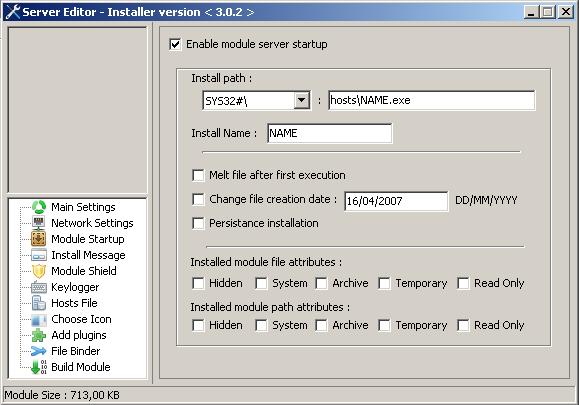Viewport: 579px width, 405px height.
Task: Check Hidden under file attributes
Action: pyautogui.click(x=198, y=283)
